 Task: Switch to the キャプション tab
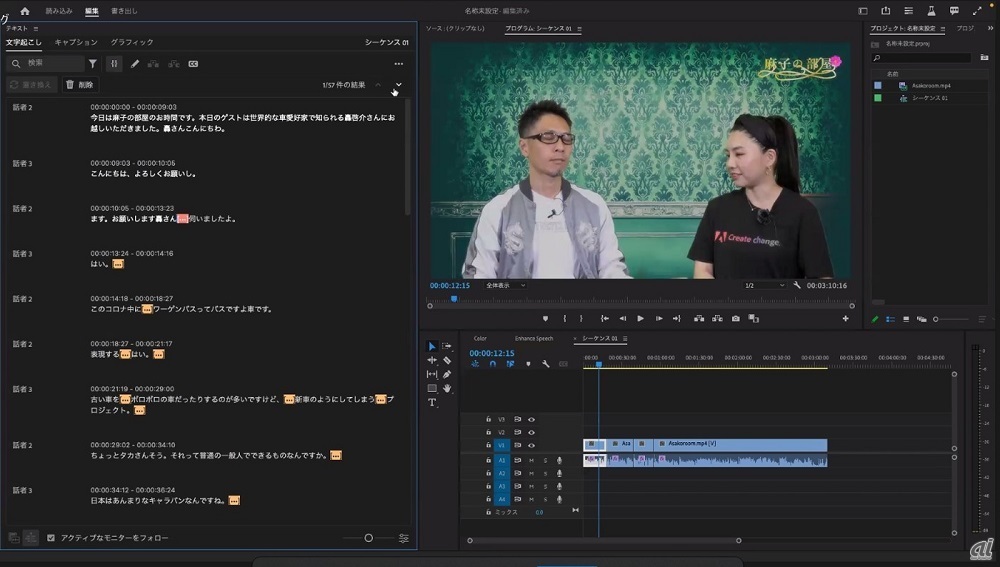(x=76, y=42)
